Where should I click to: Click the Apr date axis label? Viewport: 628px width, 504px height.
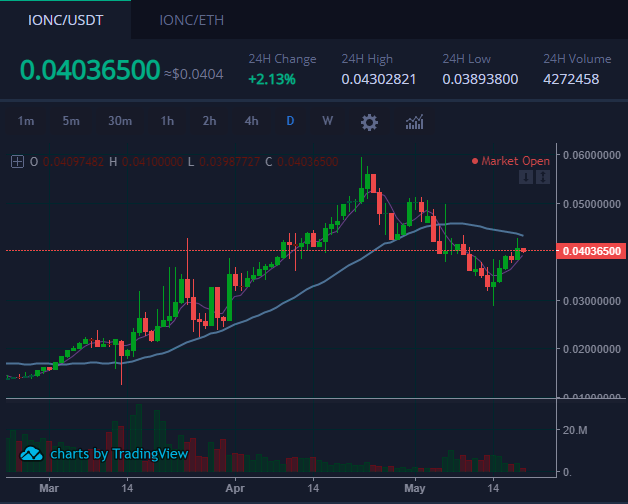pos(235,488)
